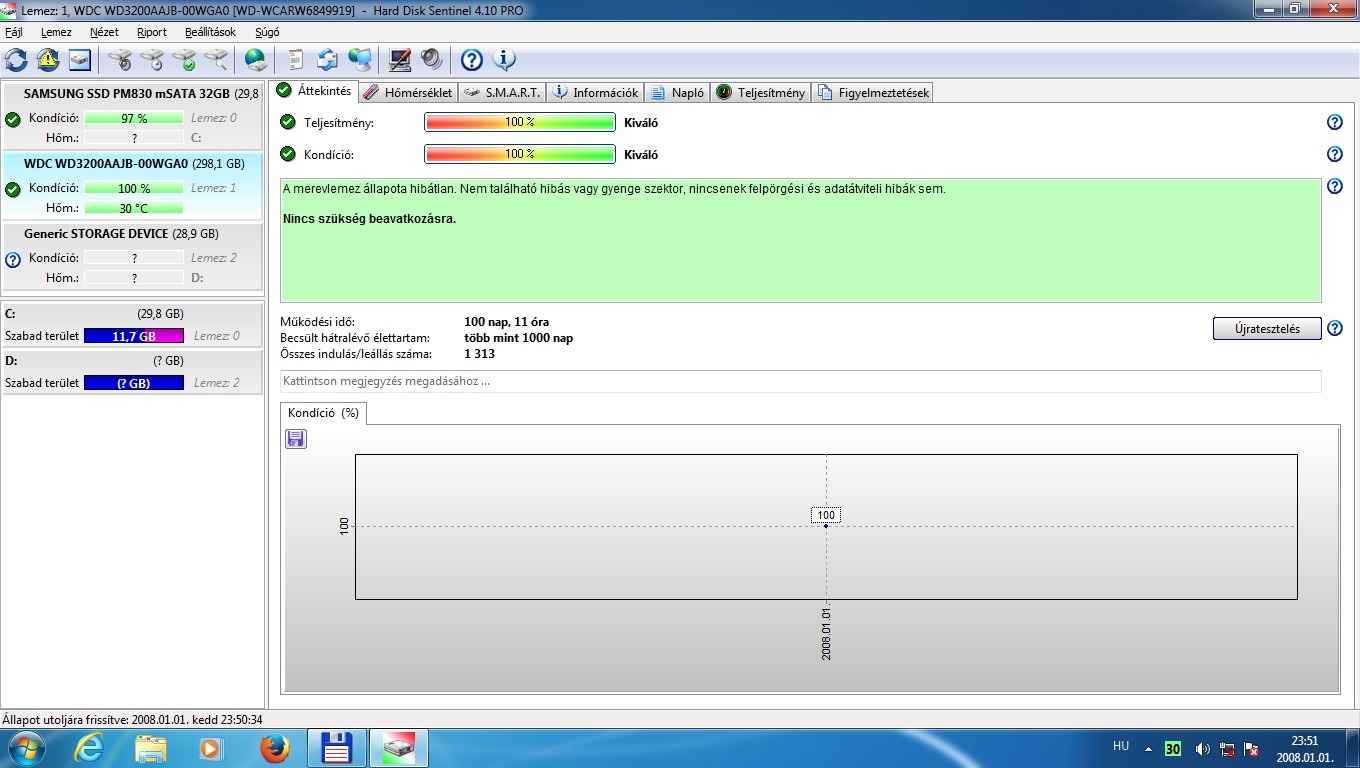This screenshot has width=1360, height=768.
Task: Open Firefox from the taskbar
Action: coord(274,748)
